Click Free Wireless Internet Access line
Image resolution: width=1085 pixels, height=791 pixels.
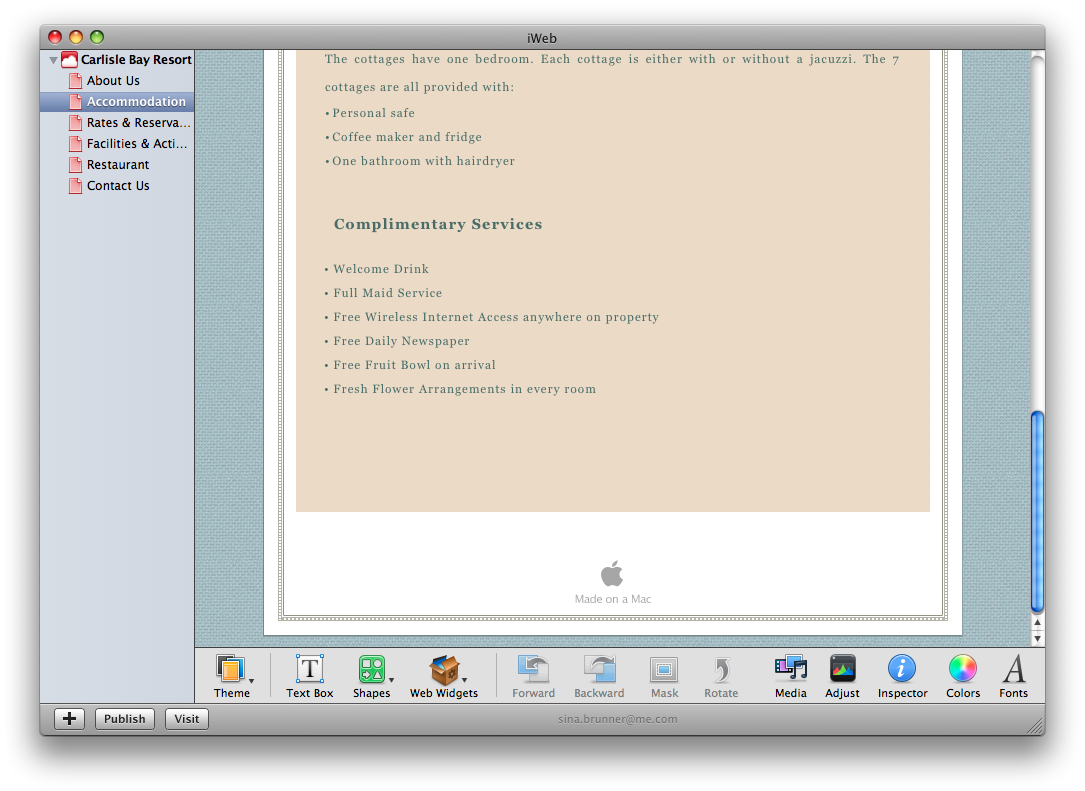[495, 317]
